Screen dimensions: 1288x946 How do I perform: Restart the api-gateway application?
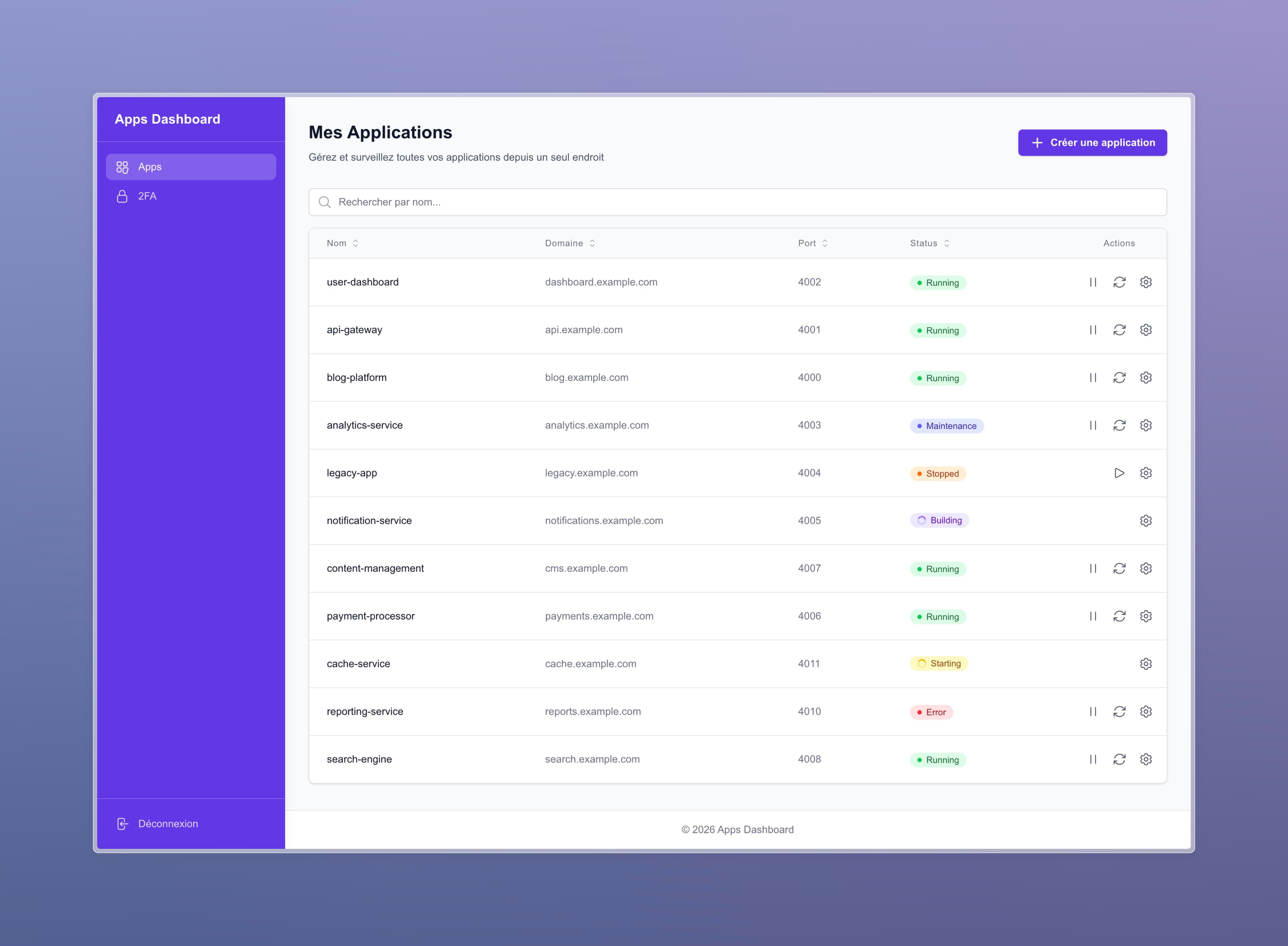1120,330
